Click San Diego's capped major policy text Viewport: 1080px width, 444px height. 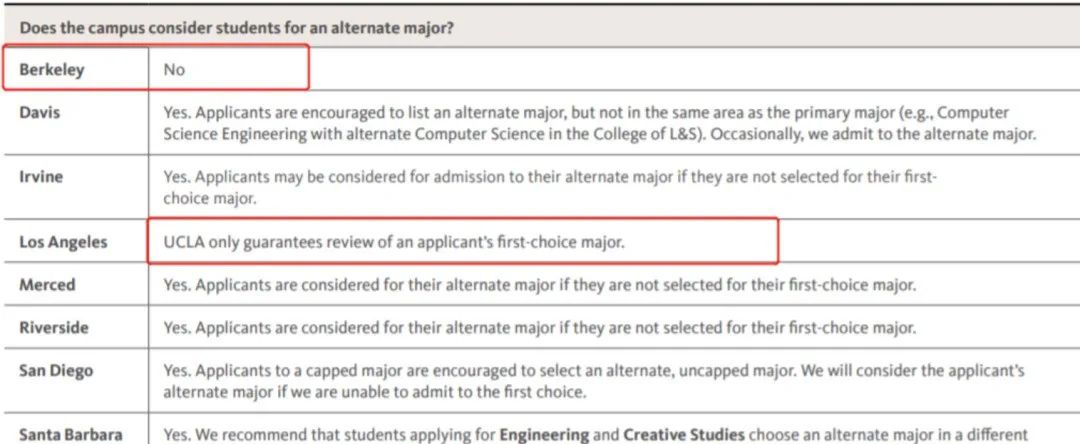(594, 381)
